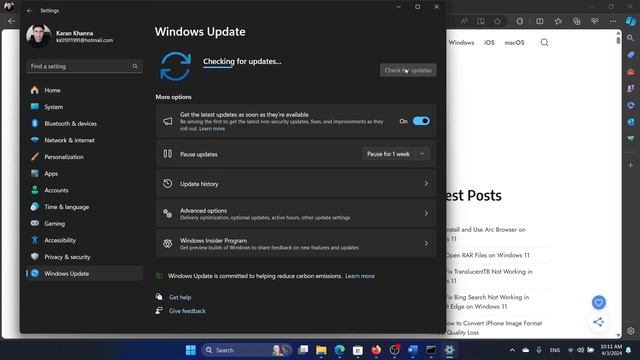Open Settings gear icon in taskbar
Viewport: 640px width, 360px height.
[449, 350]
